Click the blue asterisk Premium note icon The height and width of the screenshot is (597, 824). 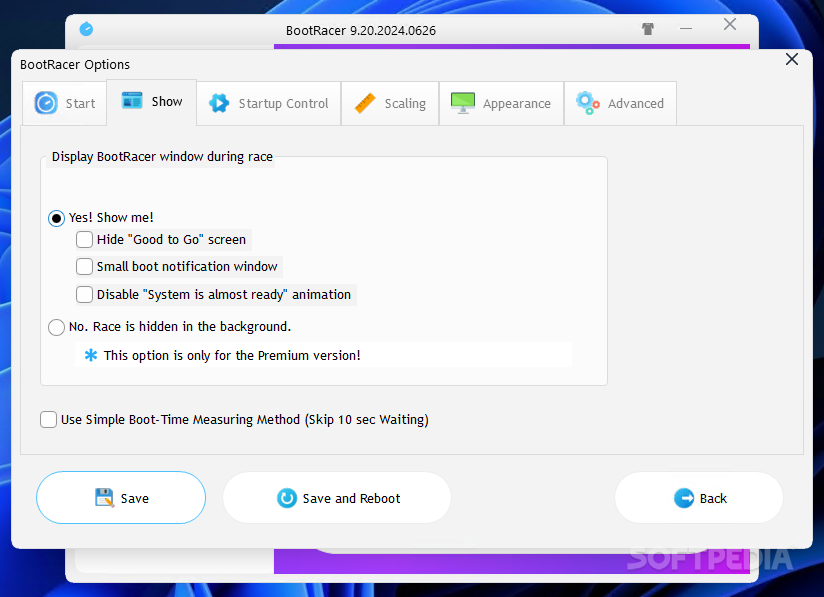[91, 356]
